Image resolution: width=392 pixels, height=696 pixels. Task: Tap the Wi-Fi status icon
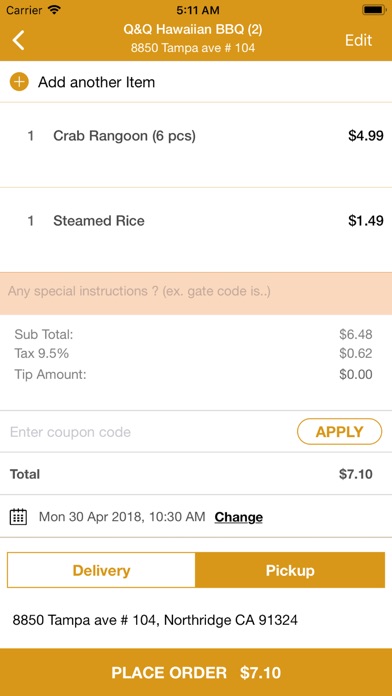pyautogui.click(x=55, y=9)
